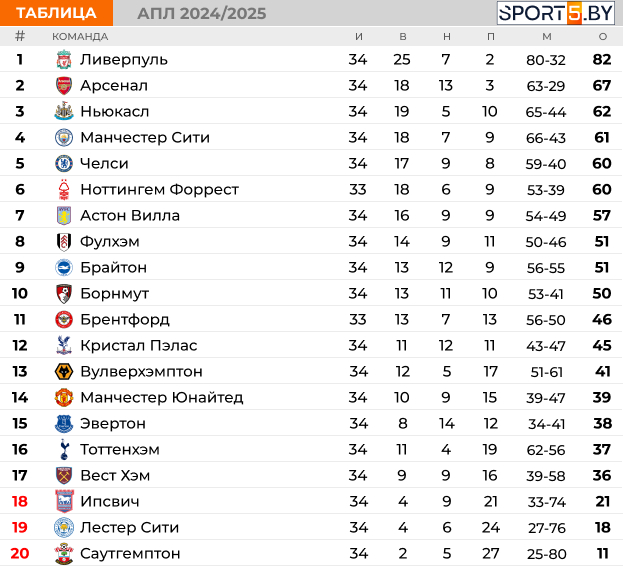
Task: Click the Newcastle club crest icon
Action: [x=64, y=112]
